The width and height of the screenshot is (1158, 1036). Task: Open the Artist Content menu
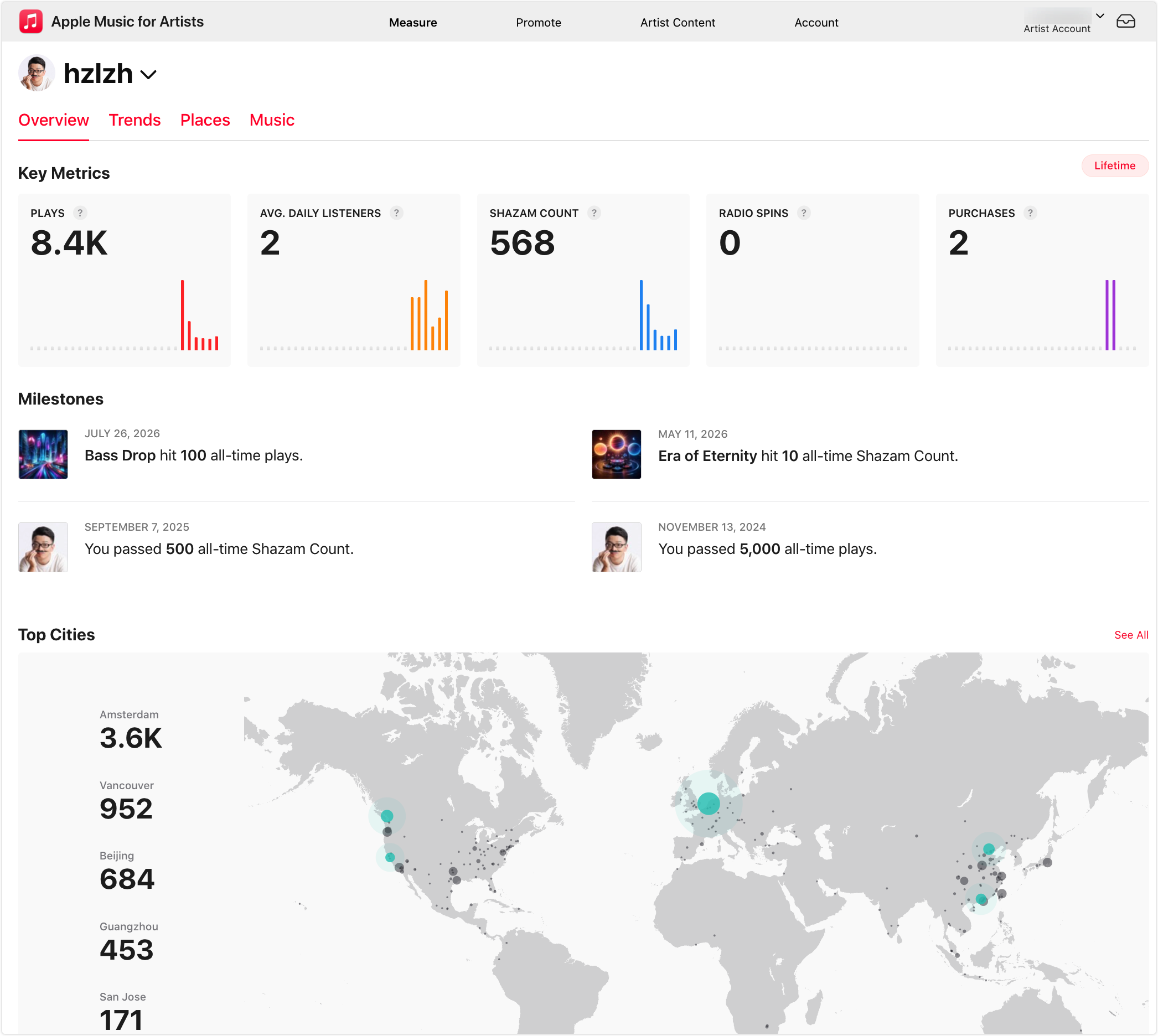[x=678, y=22]
